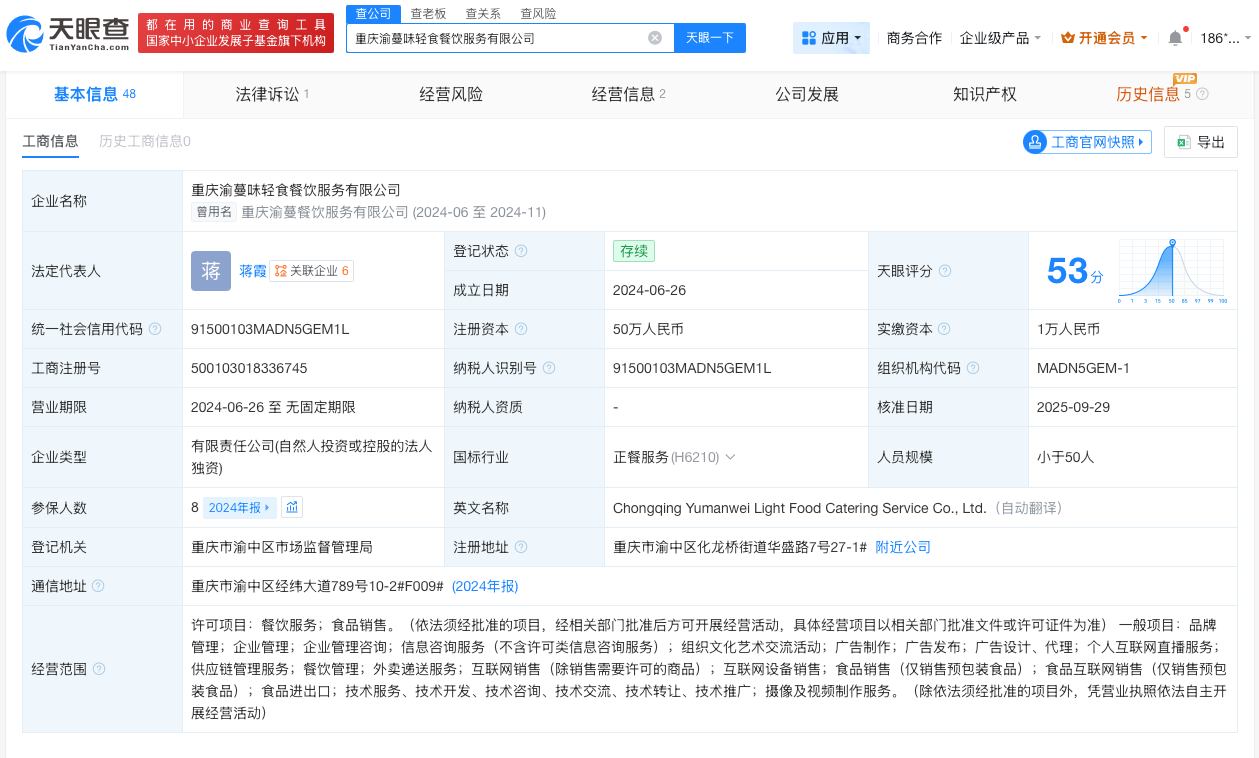Expand the 正餐服务 (H6210) industry dropdown

coord(730,457)
